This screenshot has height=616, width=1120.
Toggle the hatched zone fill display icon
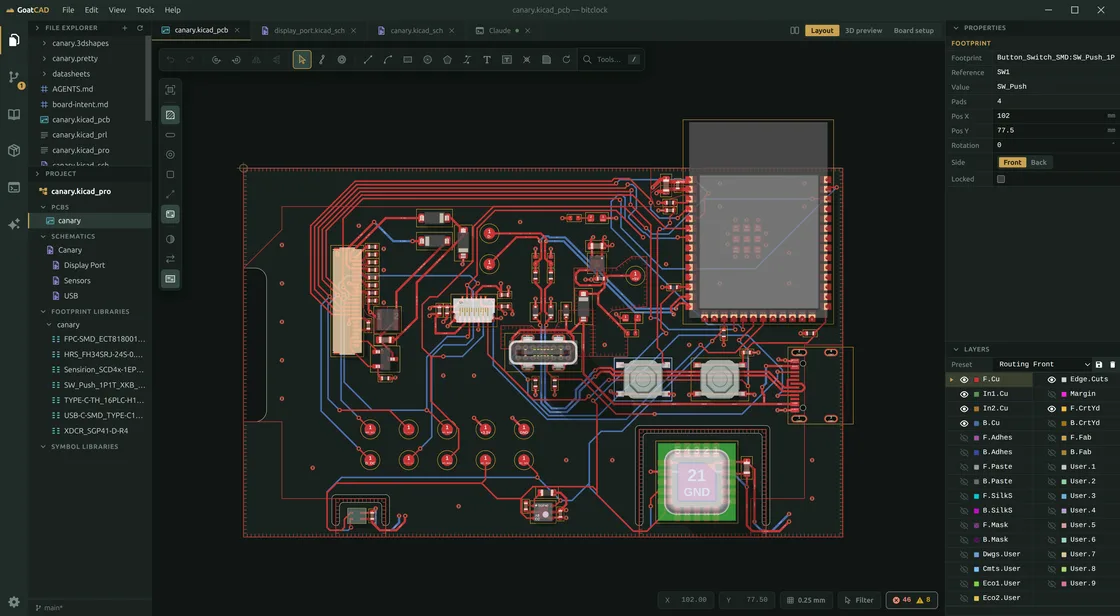(170, 114)
